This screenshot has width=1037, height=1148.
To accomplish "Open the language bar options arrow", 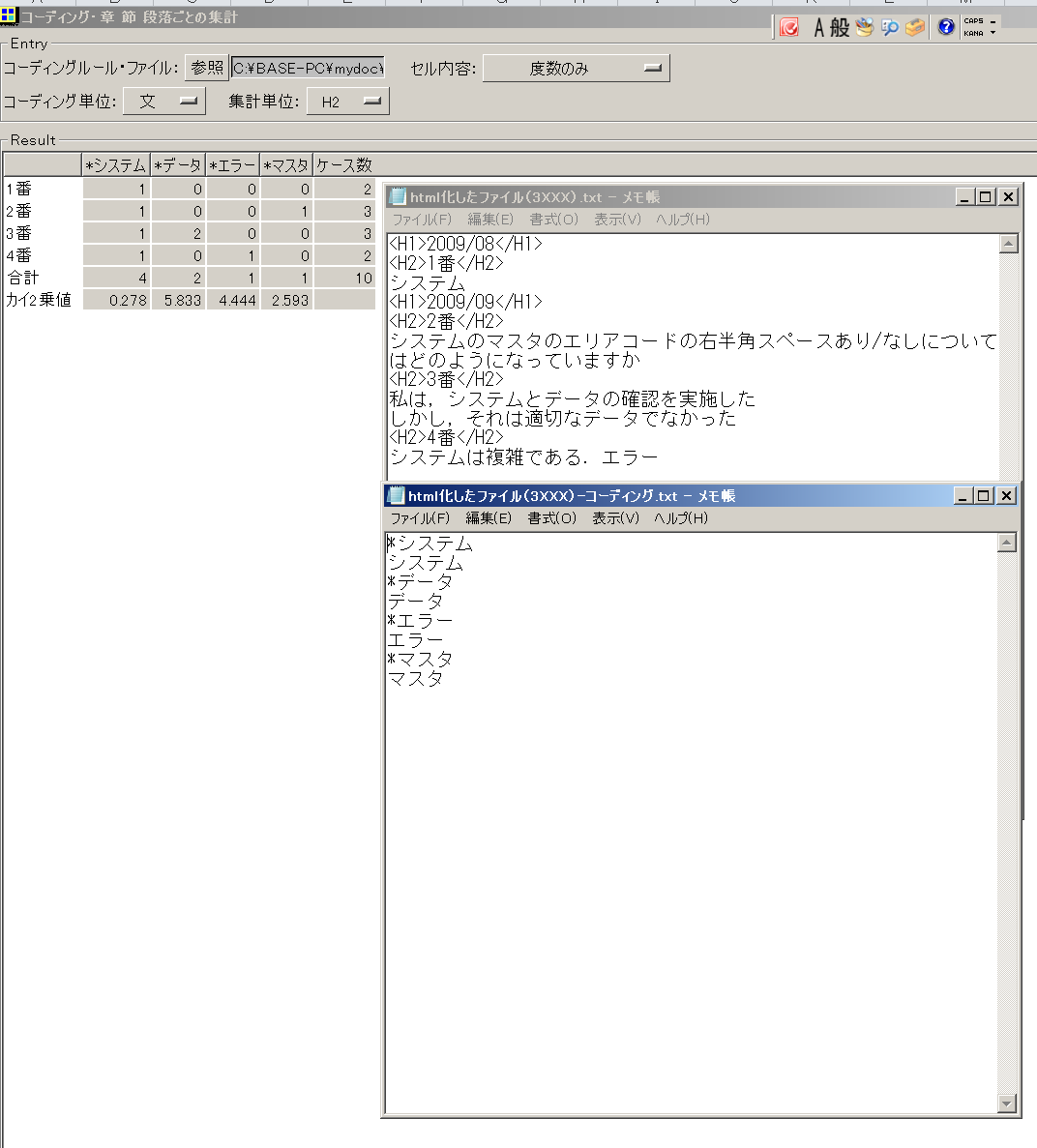I will [x=993, y=33].
